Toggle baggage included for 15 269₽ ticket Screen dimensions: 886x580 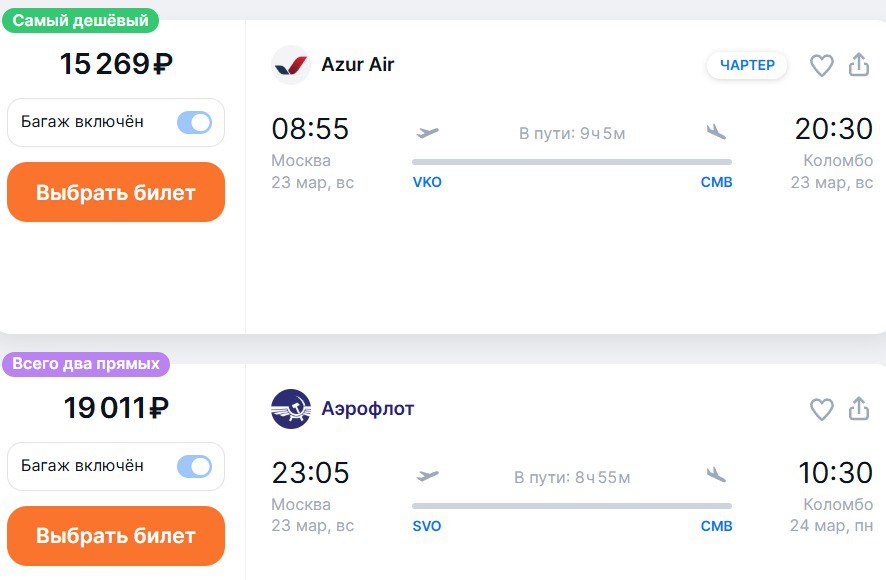[x=194, y=122]
